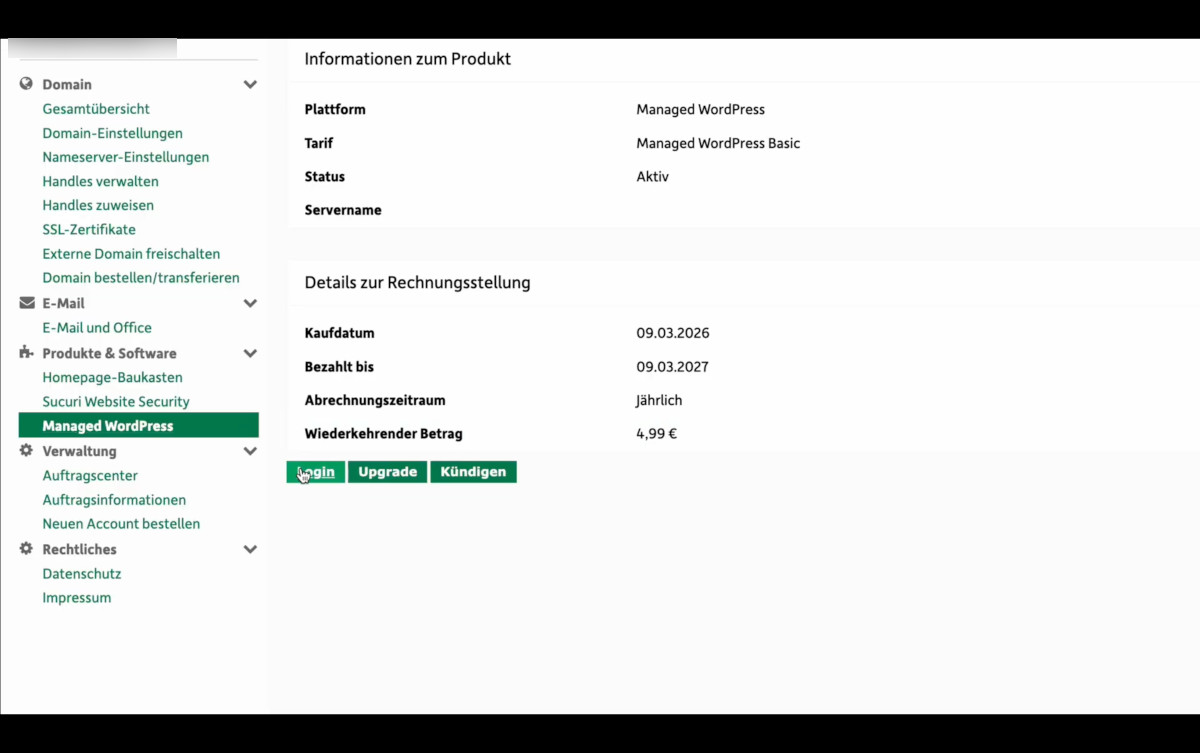Click the Rechtliches section header
The image size is (1200, 753).
coord(79,549)
